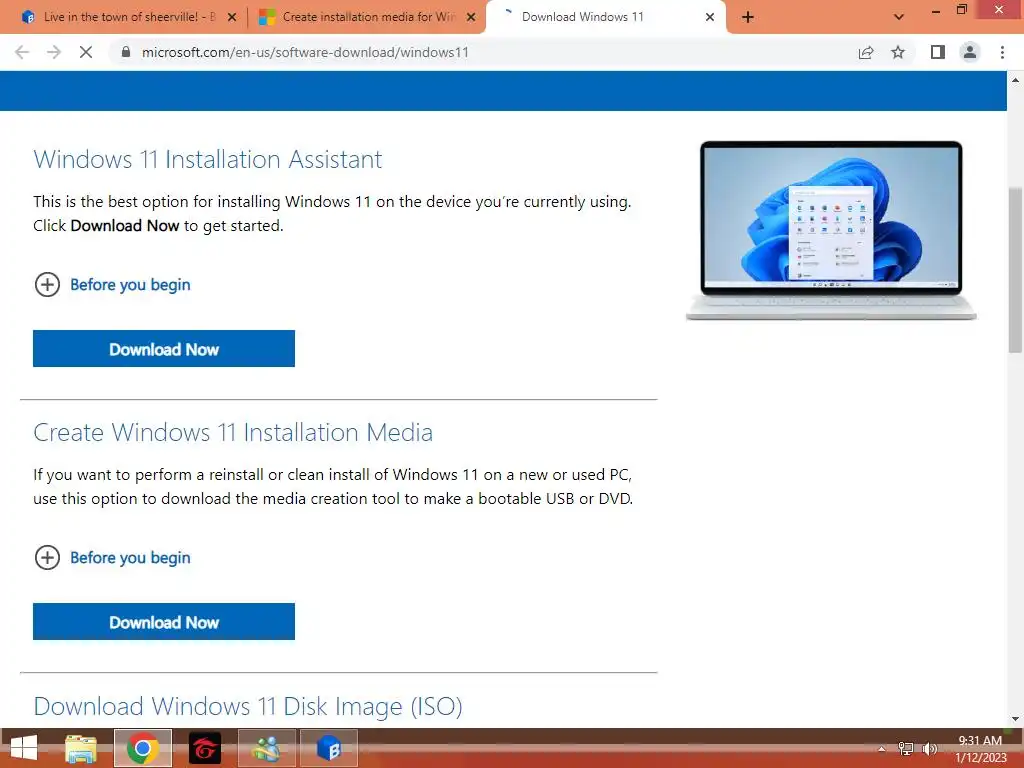Open the Chrome profile avatar
The image size is (1024, 768).
tap(970, 52)
